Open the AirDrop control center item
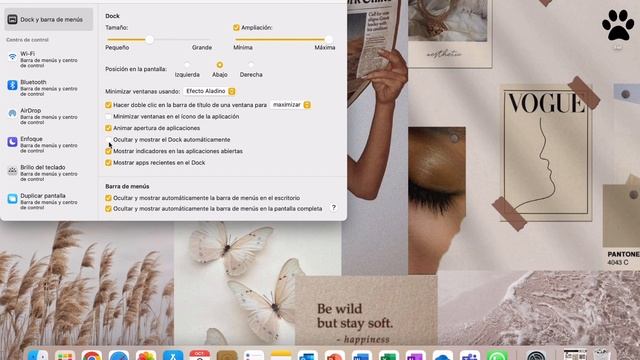 [49, 116]
